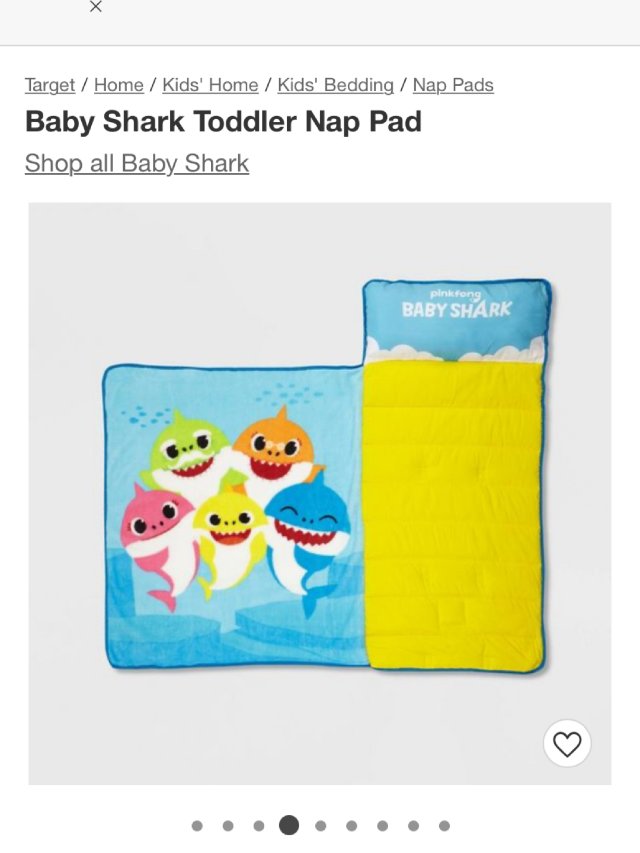Viewport: 640px width, 853px height.
Task: Open the Nap Pads category link
Action: pyautogui.click(x=453, y=85)
